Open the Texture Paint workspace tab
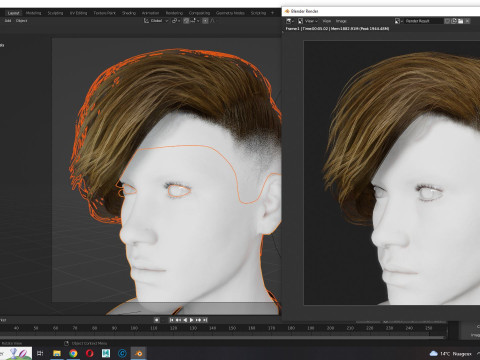480x360 pixels. click(x=104, y=13)
